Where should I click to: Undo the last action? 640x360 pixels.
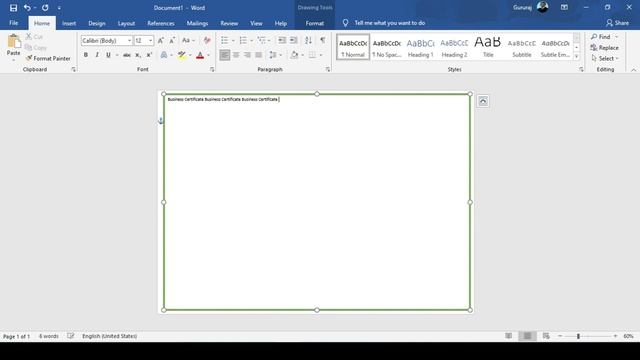(x=27, y=8)
